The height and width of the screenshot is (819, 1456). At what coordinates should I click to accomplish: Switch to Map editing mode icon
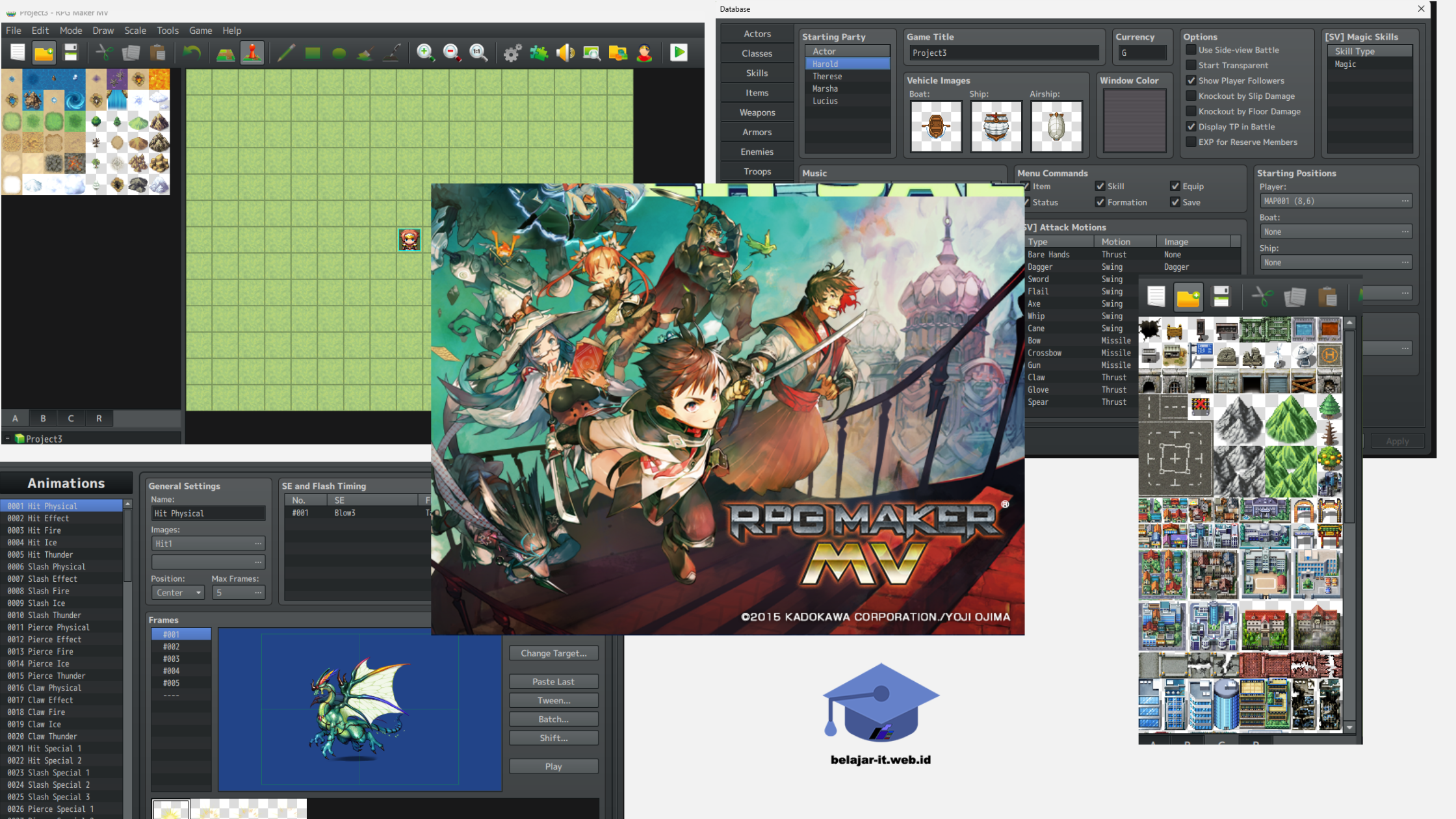(x=226, y=53)
